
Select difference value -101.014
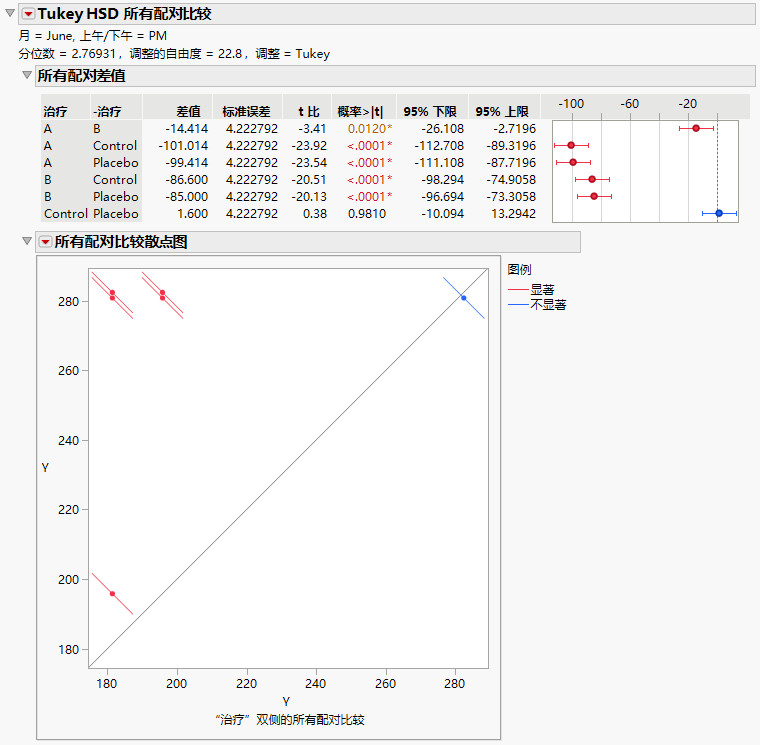(x=183, y=146)
